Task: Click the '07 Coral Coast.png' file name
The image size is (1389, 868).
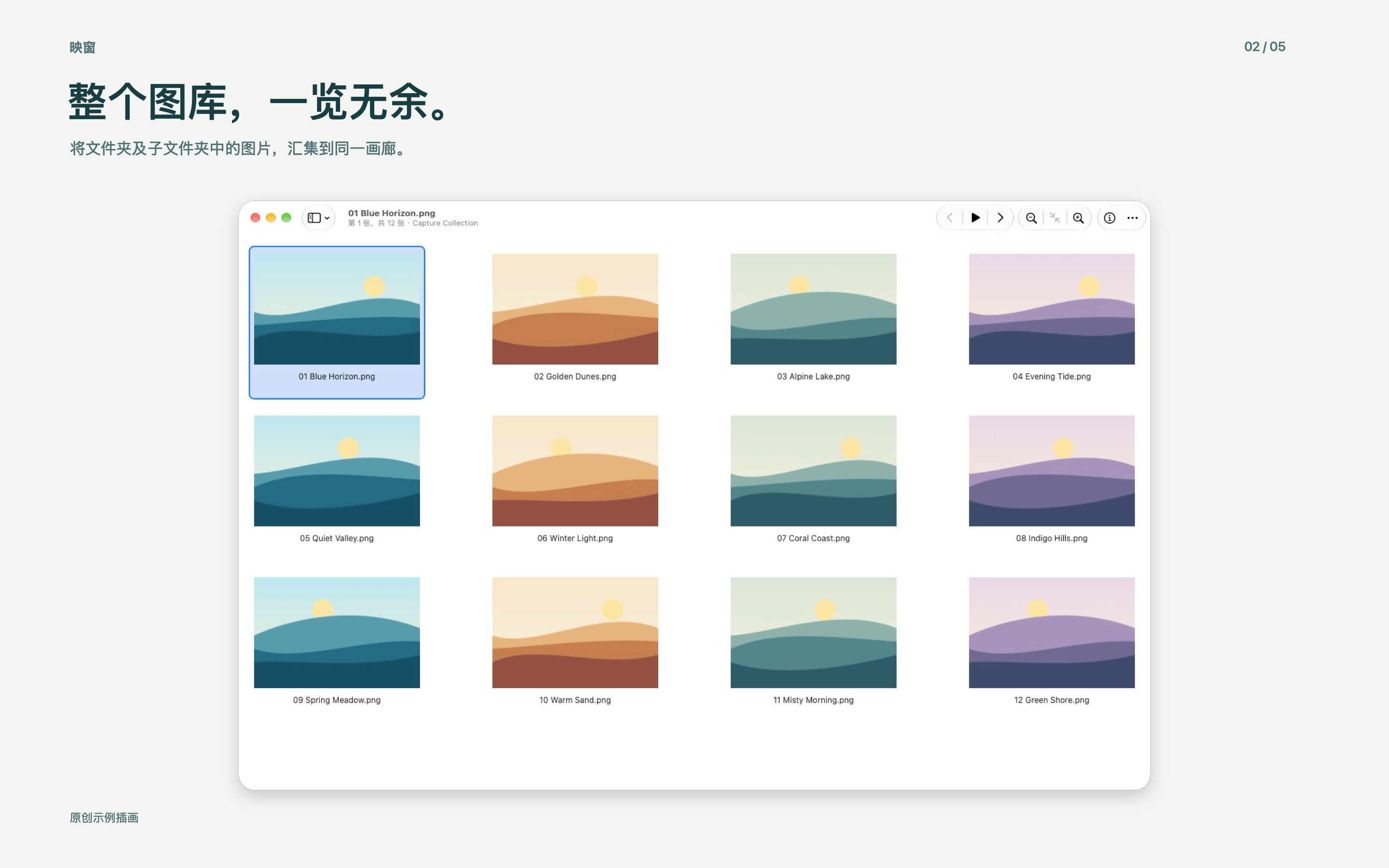Action: point(813,539)
